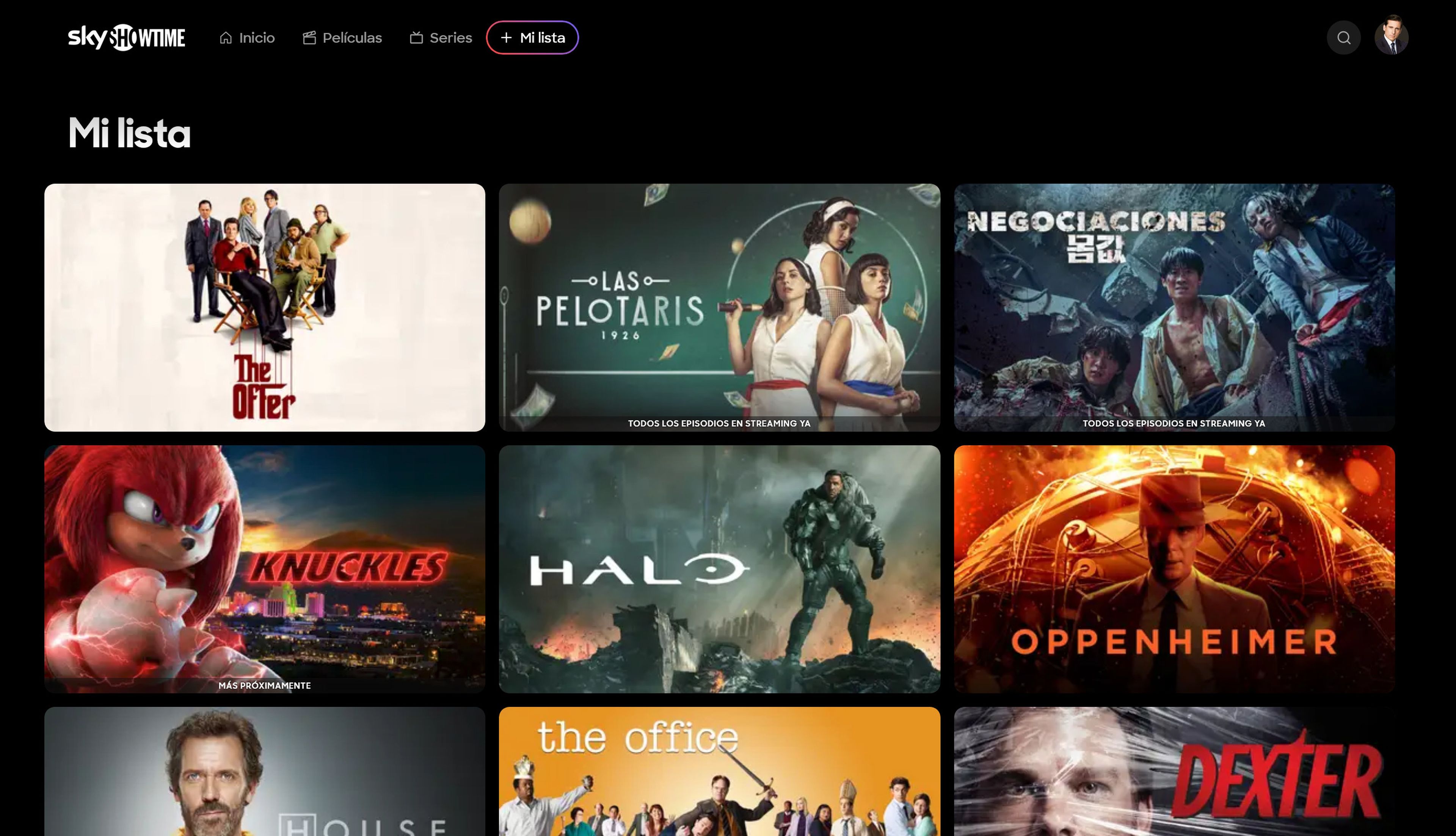Select the Mi lista tab

[x=532, y=38]
